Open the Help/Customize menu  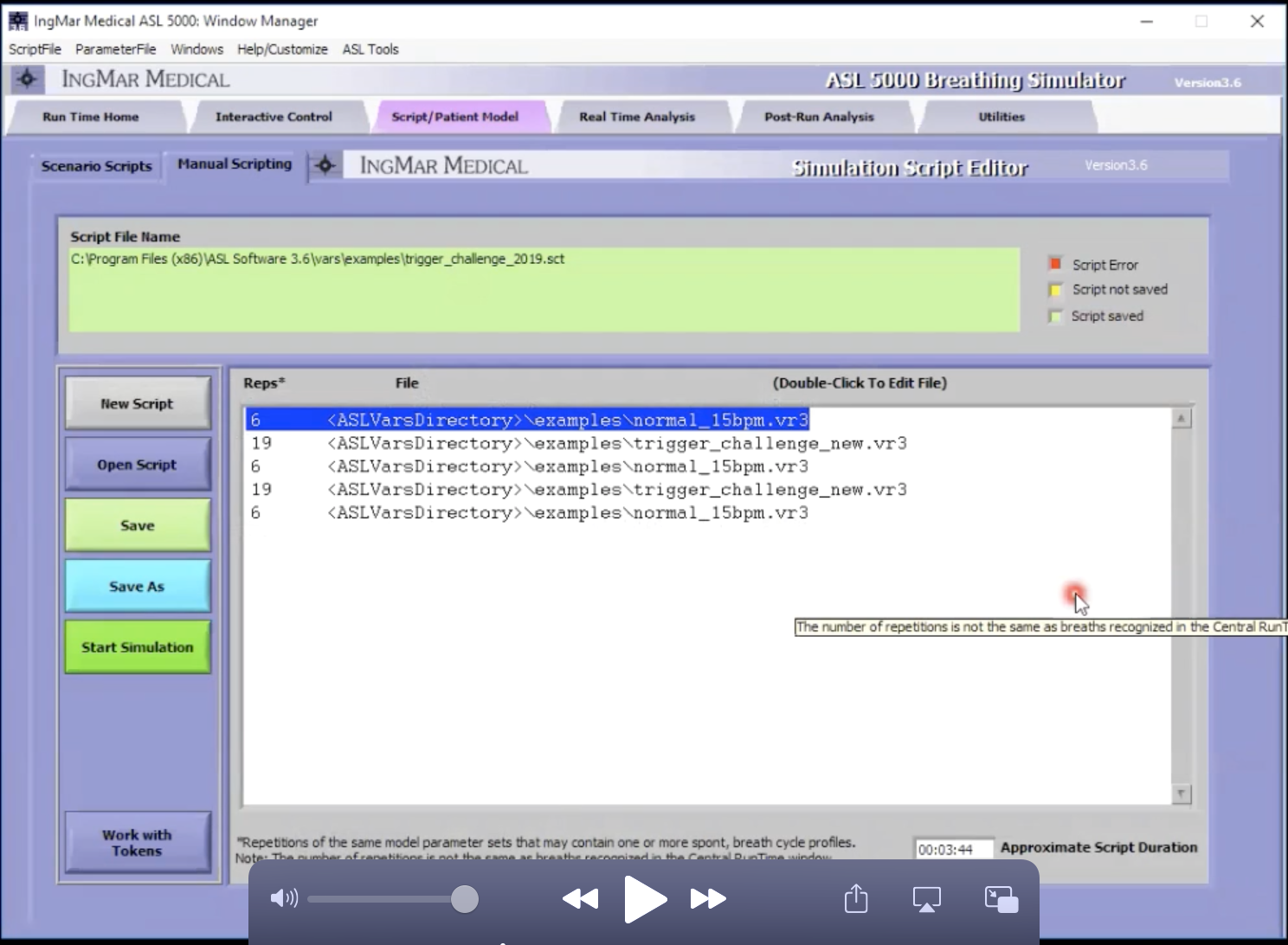[x=282, y=49]
